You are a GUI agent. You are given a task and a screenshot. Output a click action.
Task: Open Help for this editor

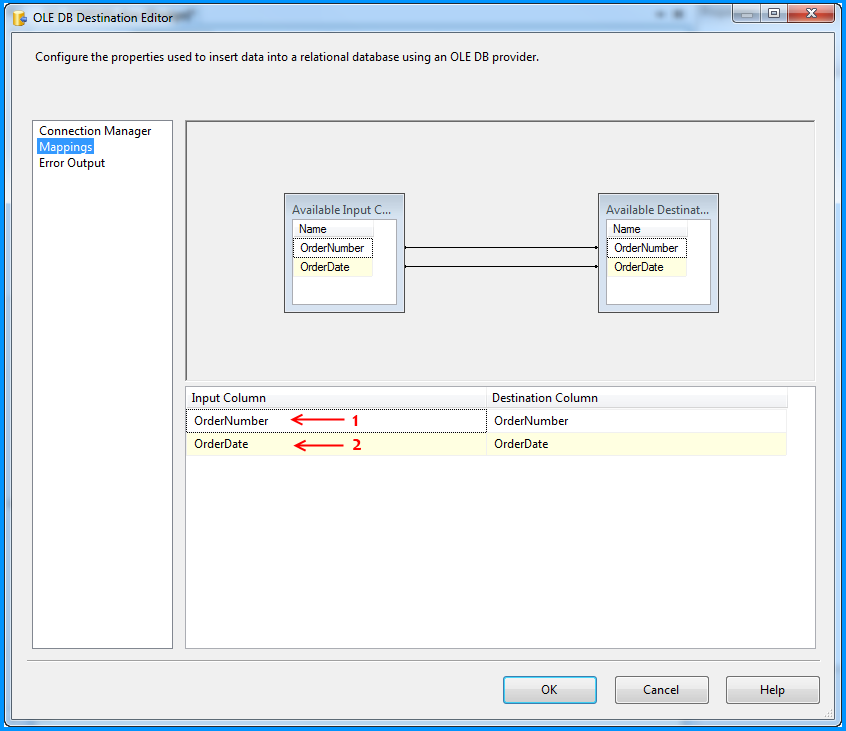pyautogui.click(x=773, y=689)
